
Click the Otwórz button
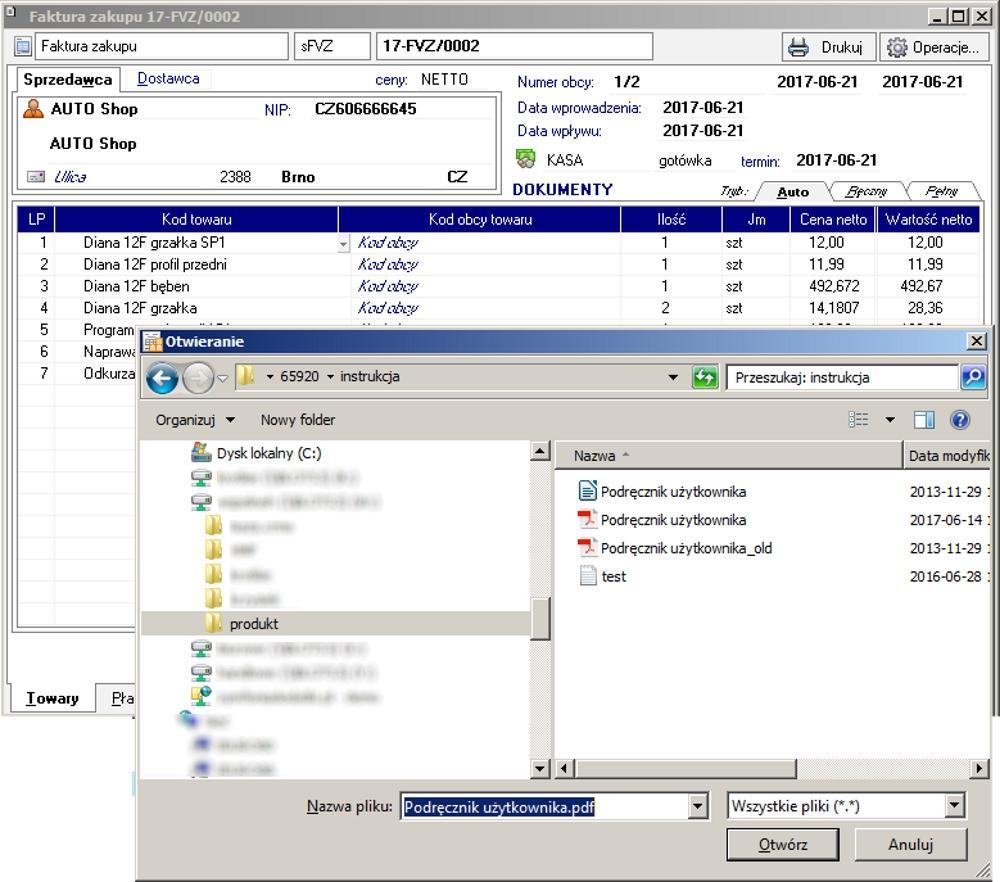point(783,844)
